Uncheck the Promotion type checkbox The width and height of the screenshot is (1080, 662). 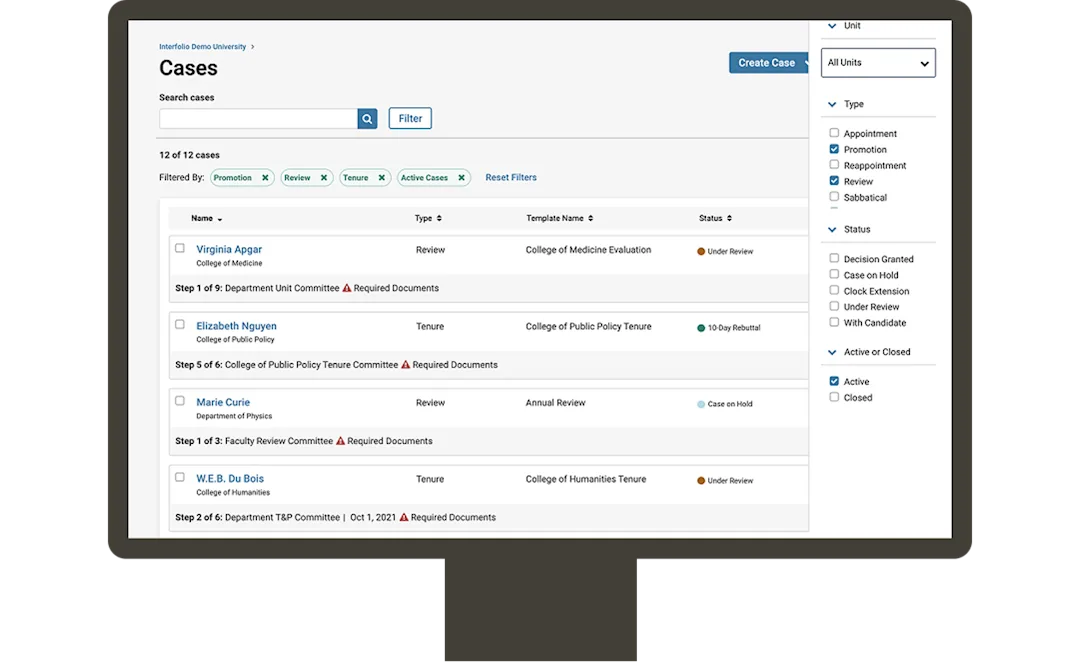click(834, 149)
